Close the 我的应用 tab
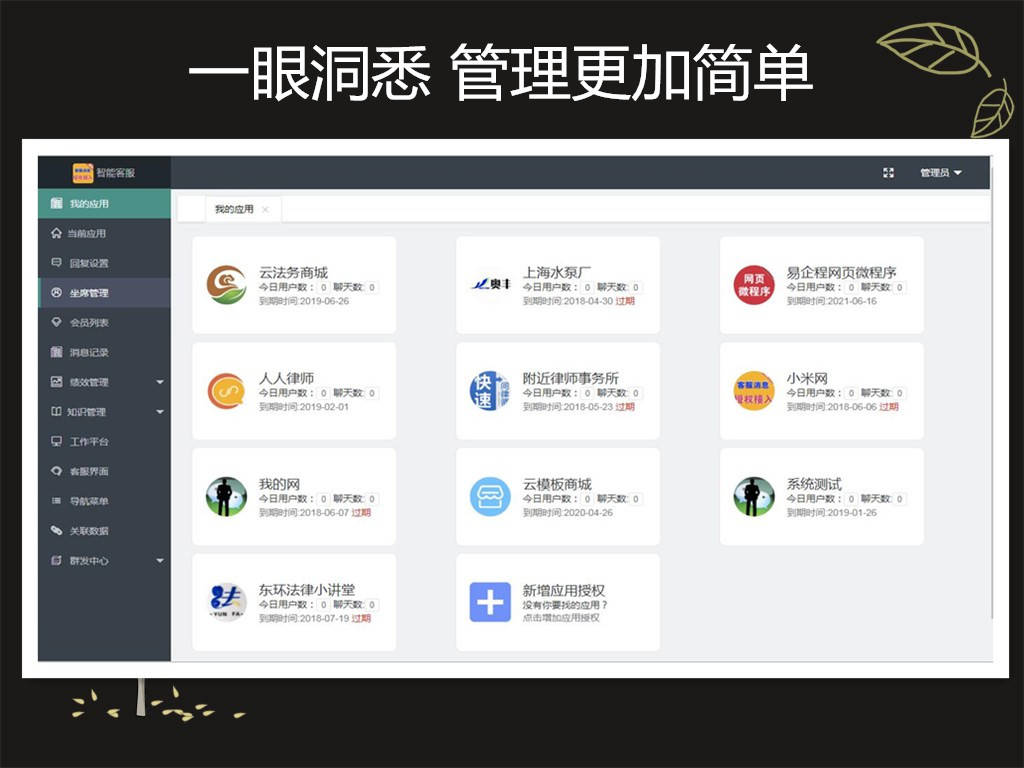 265,210
